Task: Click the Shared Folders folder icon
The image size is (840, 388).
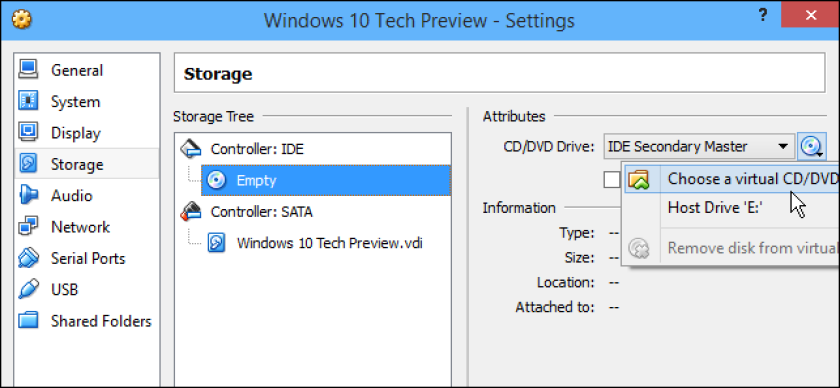Action: point(28,320)
